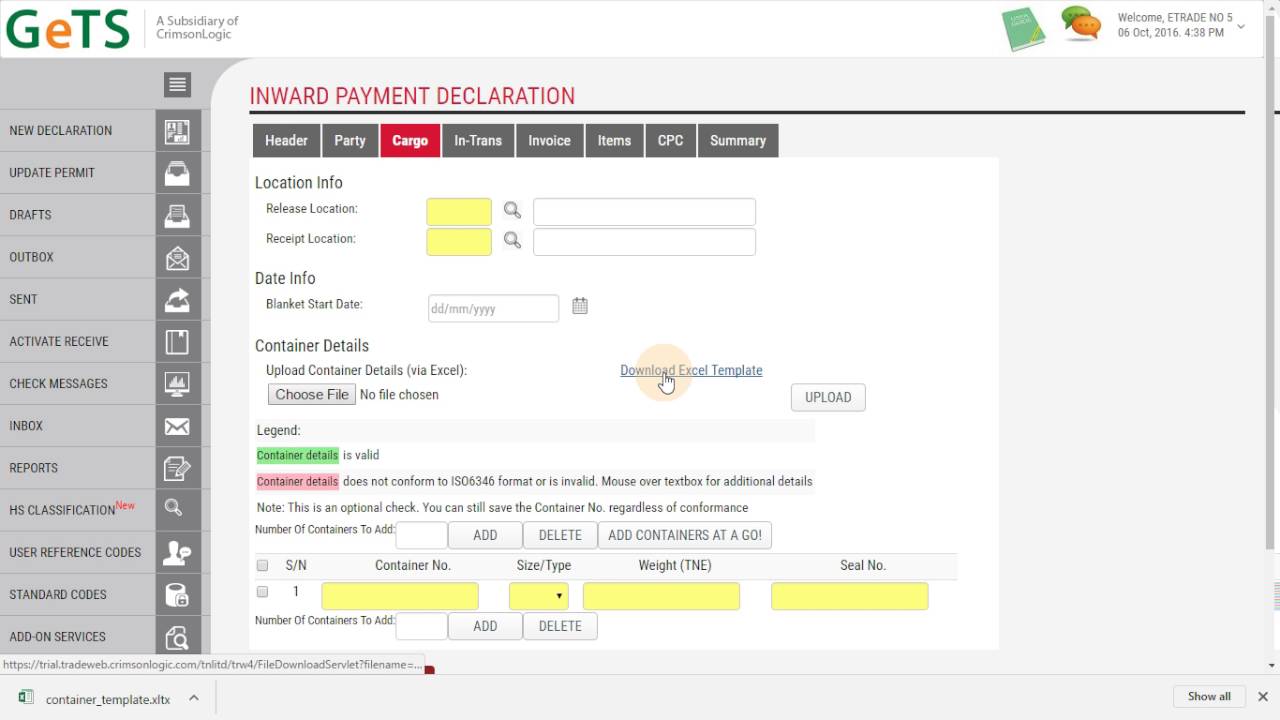Open container_template.xltx download options chevron
This screenshot has width=1280, height=720.
coord(194,698)
